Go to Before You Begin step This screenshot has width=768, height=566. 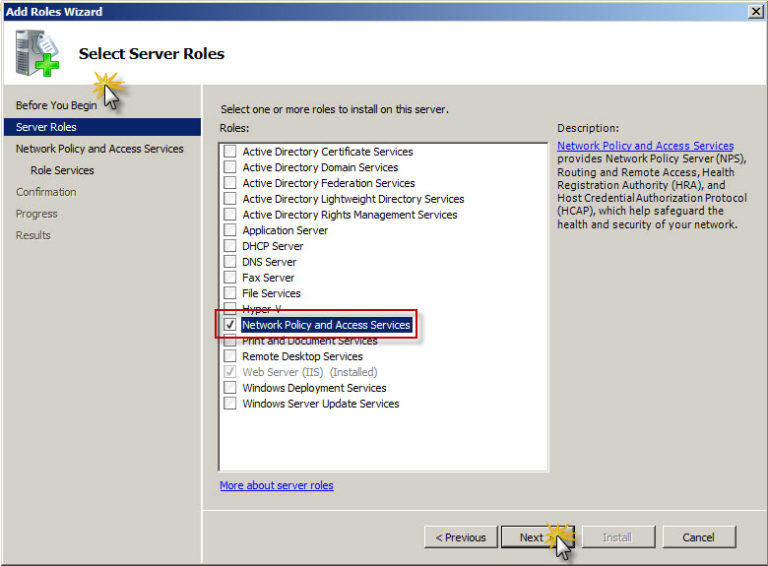coord(56,105)
